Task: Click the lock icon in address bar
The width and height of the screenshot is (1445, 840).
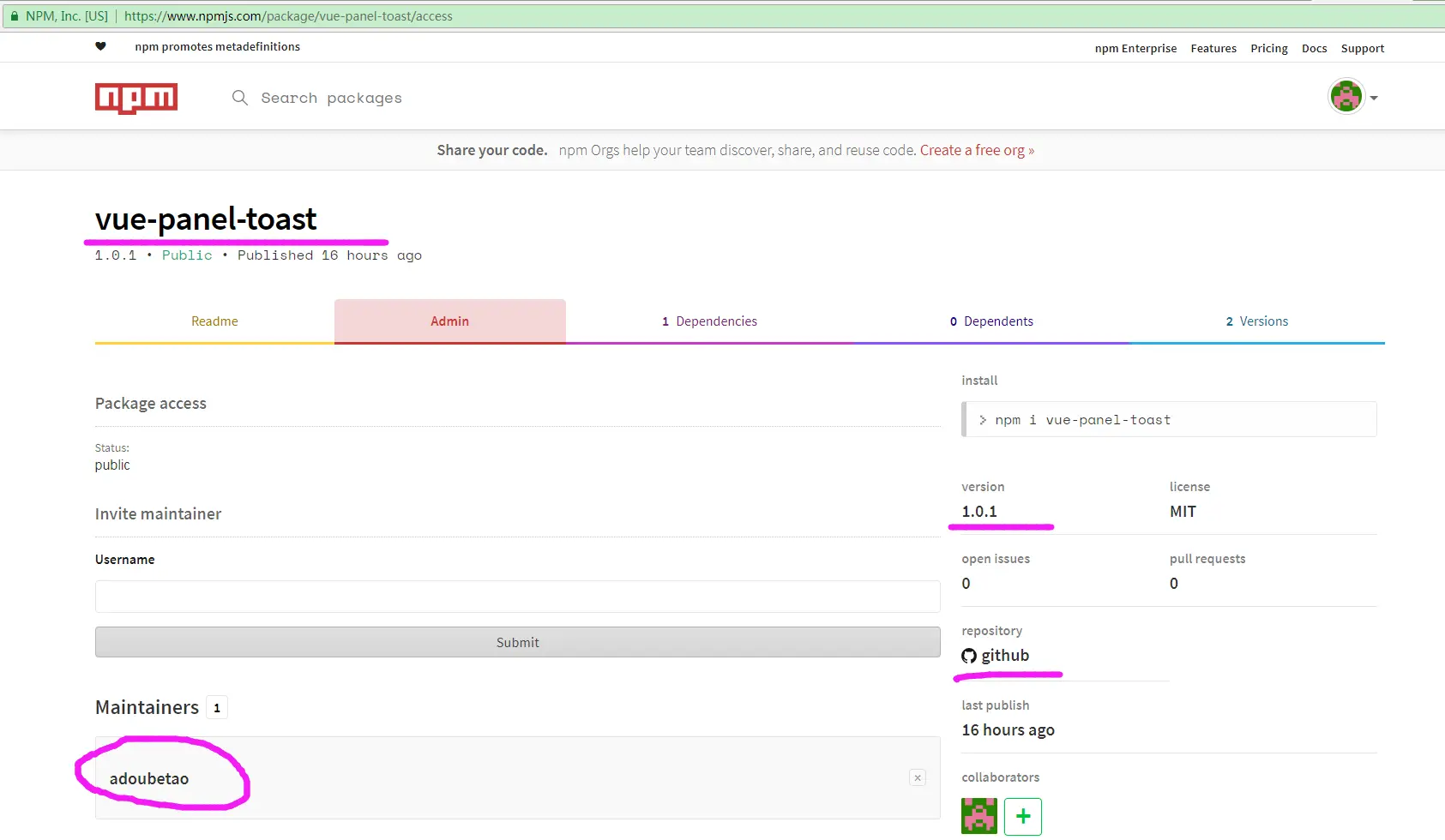Action: pyautogui.click(x=15, y=15)
